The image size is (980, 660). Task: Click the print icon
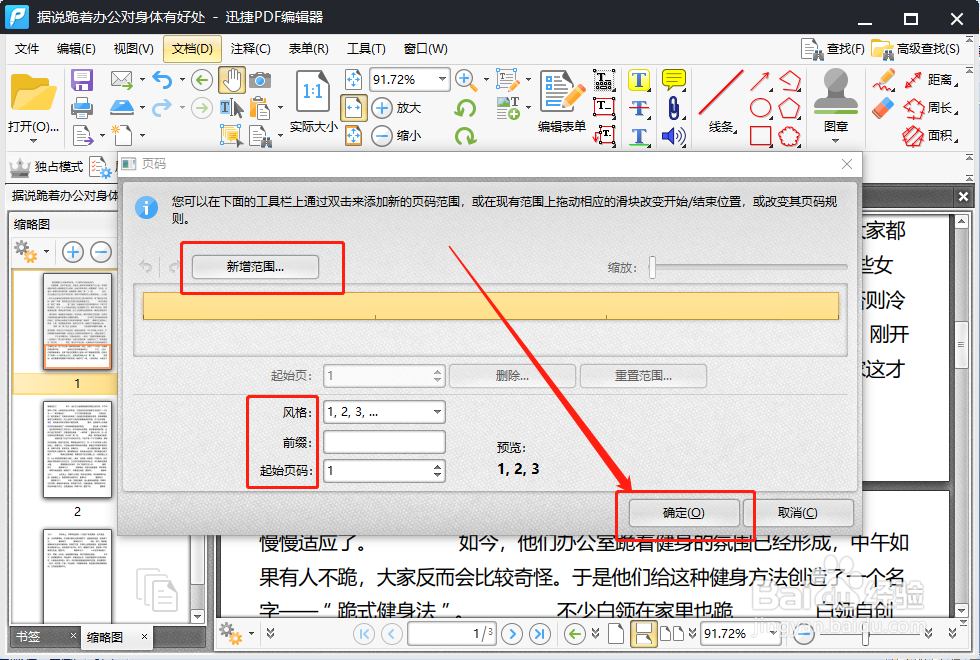[82, 108]
